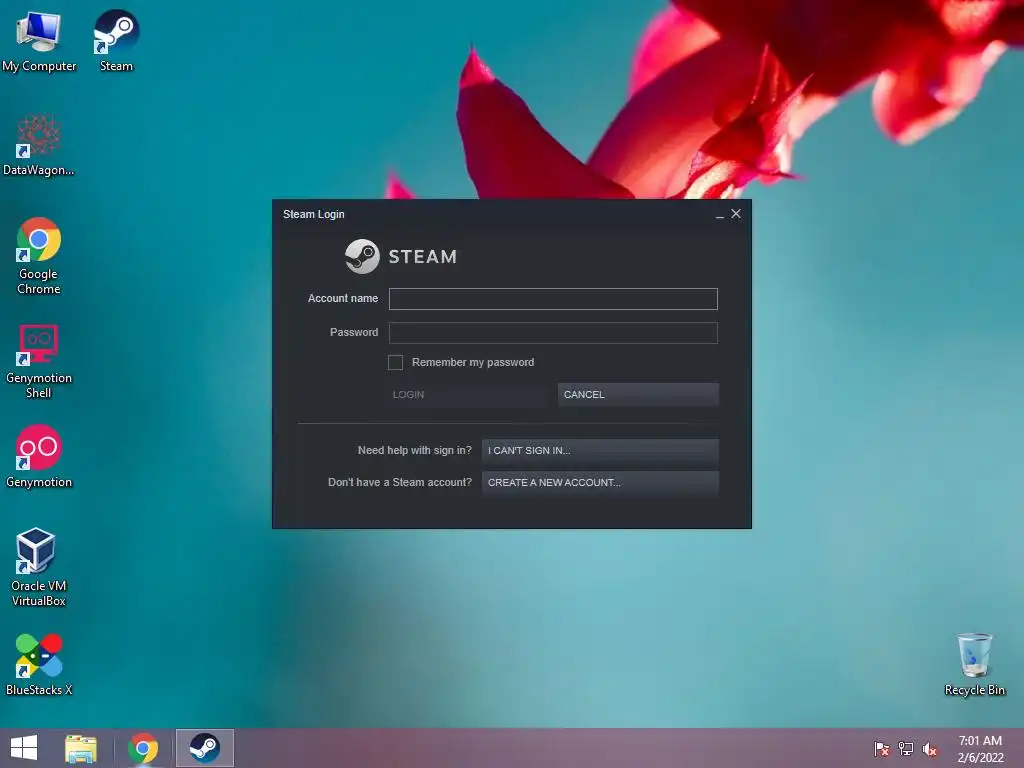The image size is (1024, 768).
Task: Open File Explorer from the taskbar
Action: click(x=81, y=748)
